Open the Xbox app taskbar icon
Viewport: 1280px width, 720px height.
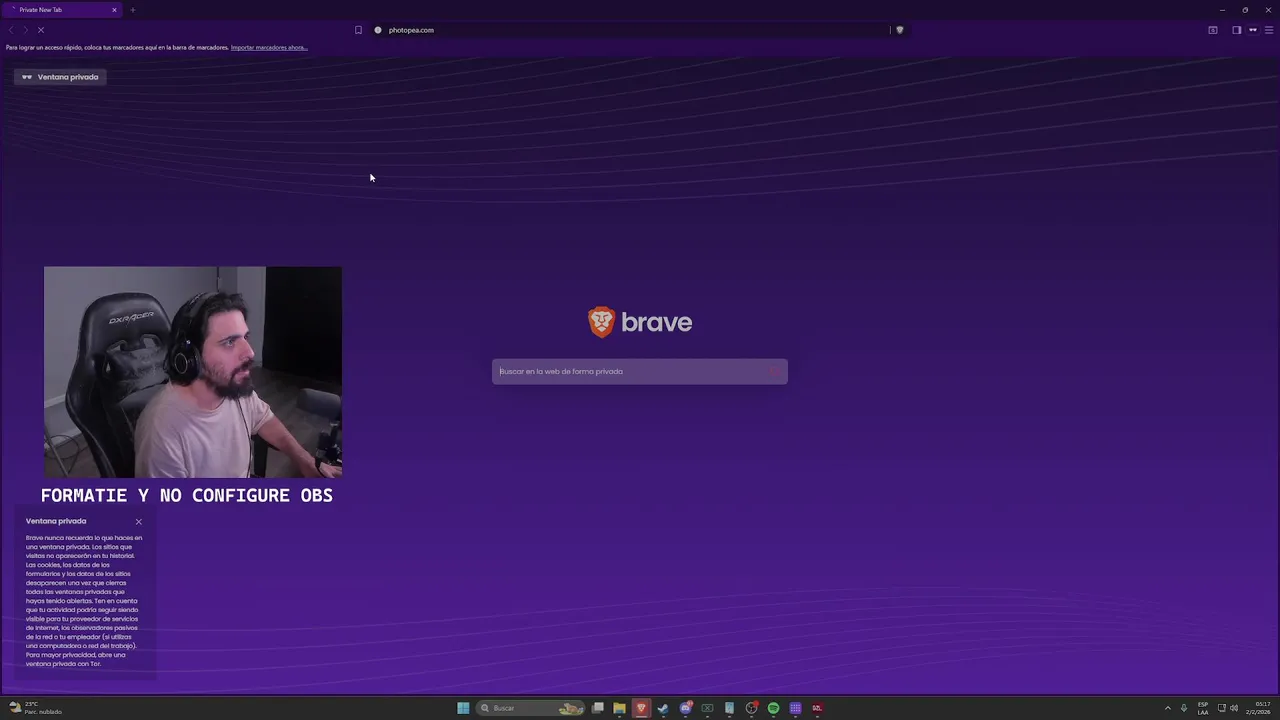coord(707,708)
